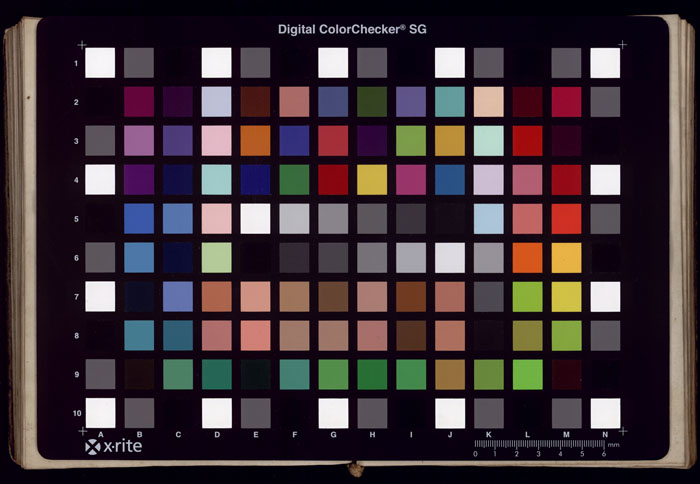The width and height of the screenshot is (700, 484).
Task: Select the yellow patch at M7
Action: (566, 296)
